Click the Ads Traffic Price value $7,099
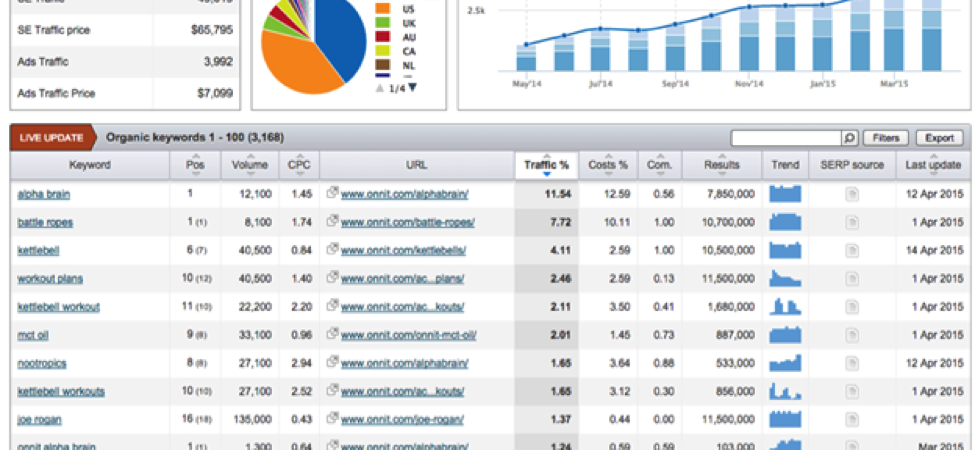 tap(215, 94)
